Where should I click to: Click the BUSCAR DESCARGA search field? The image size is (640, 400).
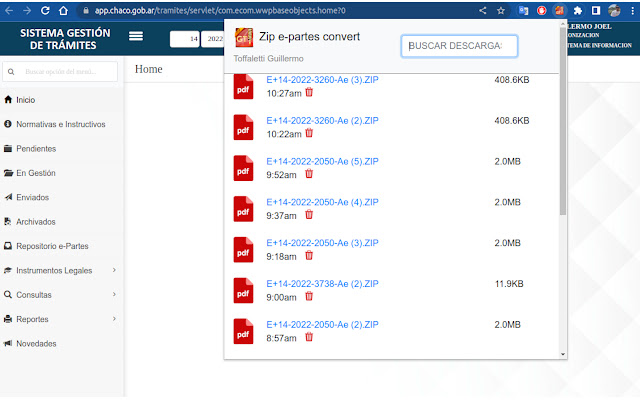click(x=460, y=46)
